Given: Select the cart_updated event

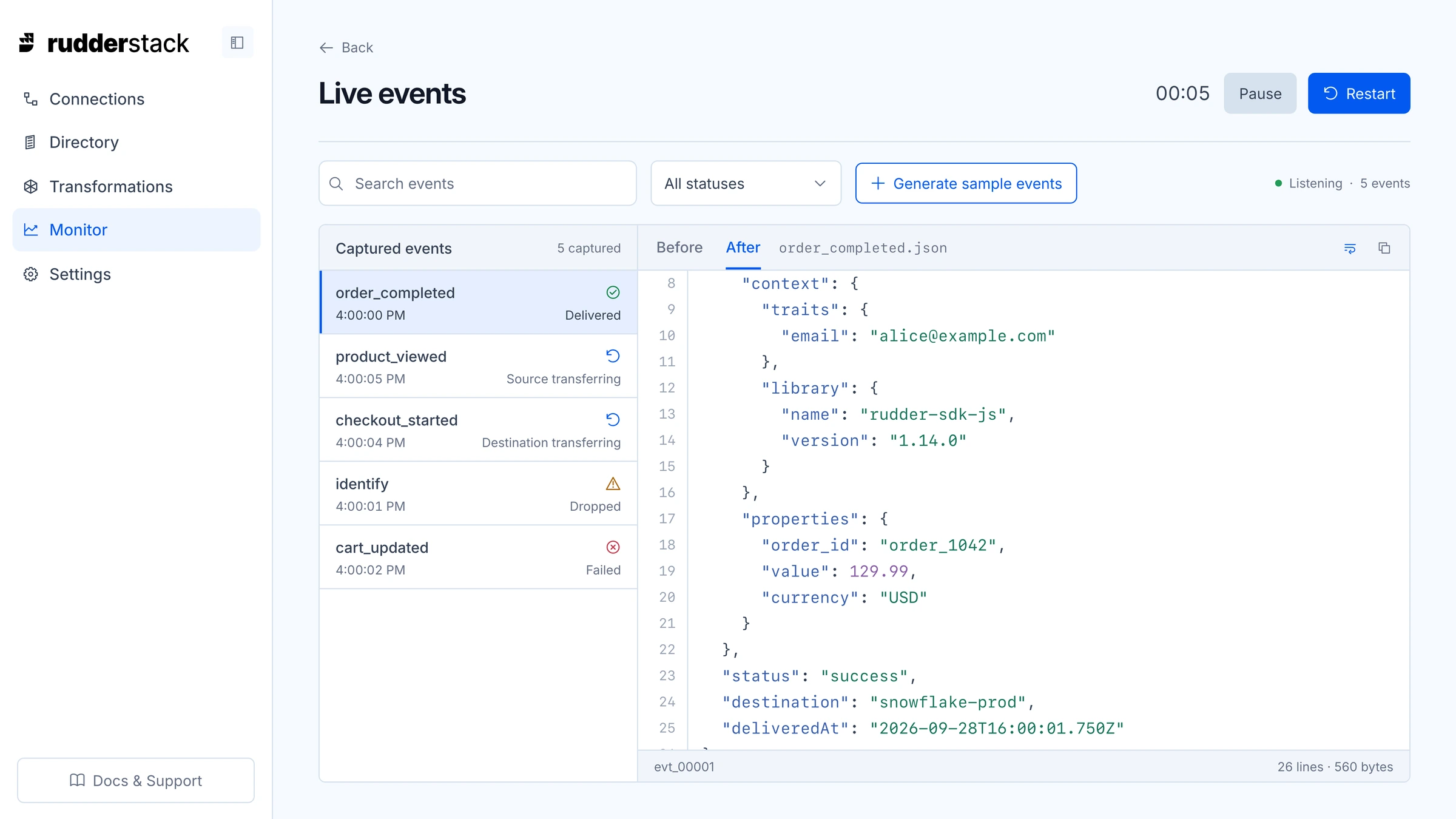Looking at the screenshot, I should coord(479,557).
